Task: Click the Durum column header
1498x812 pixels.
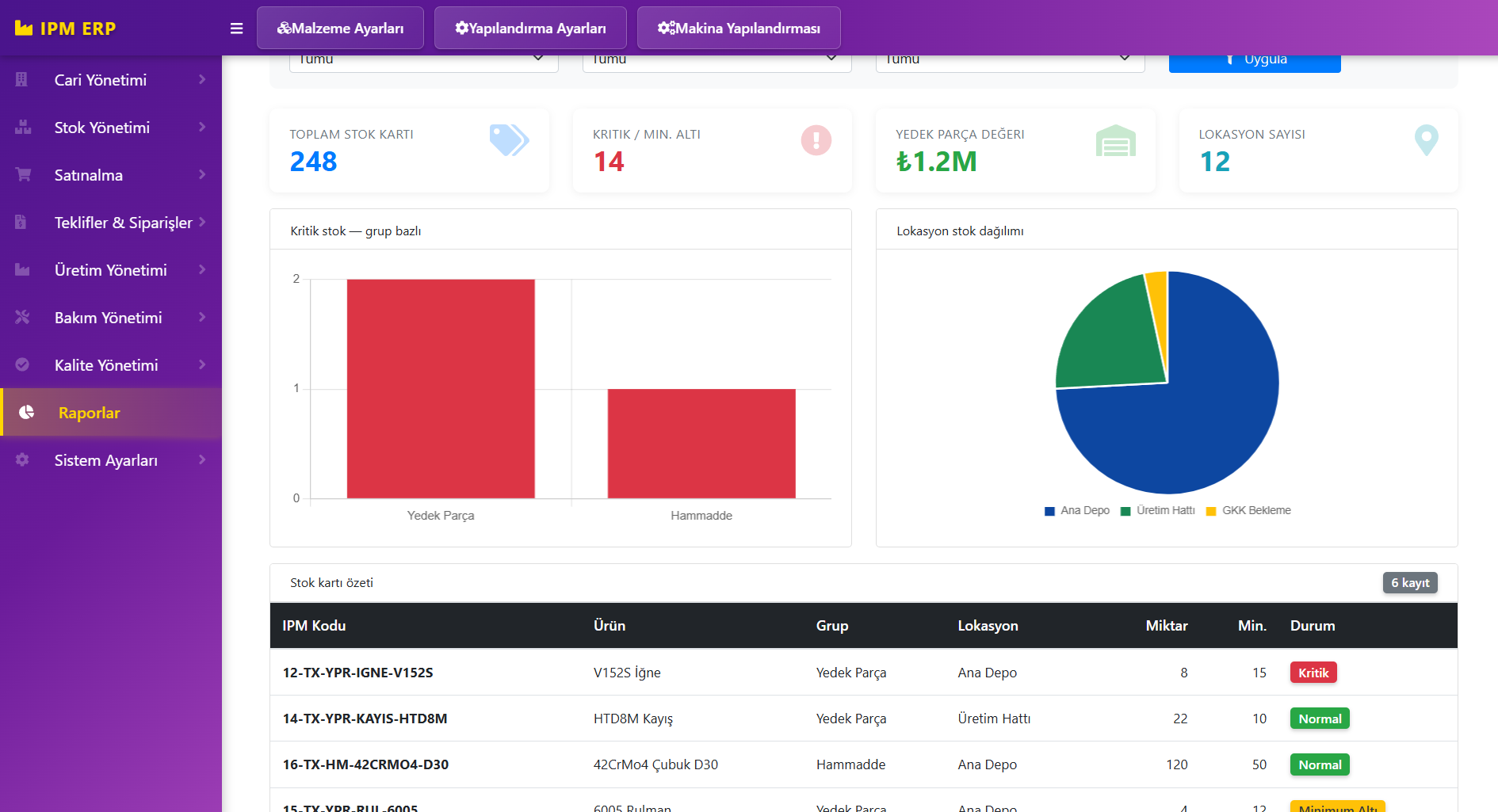Action: pyautogui.click(x=1313, y=626)
